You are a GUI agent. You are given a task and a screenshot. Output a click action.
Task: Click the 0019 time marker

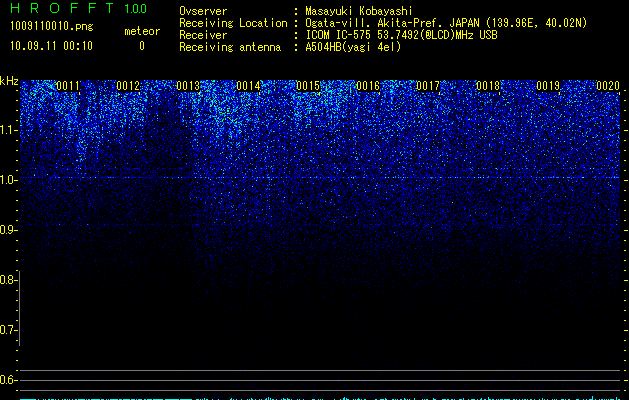click(x=548, y=86)
